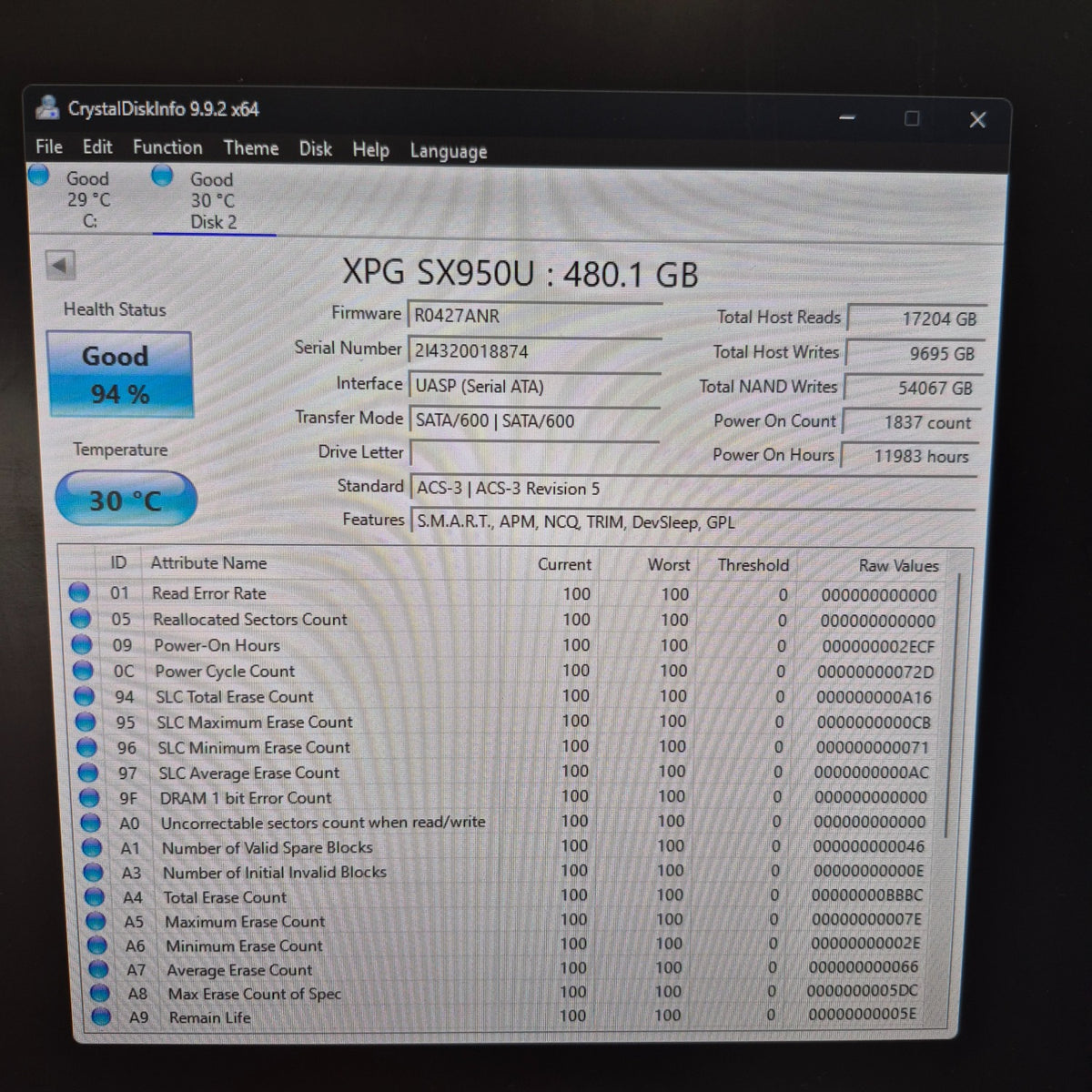
Task: Click Total Host Writes value 9695 GB
Action: click(915, 353)
